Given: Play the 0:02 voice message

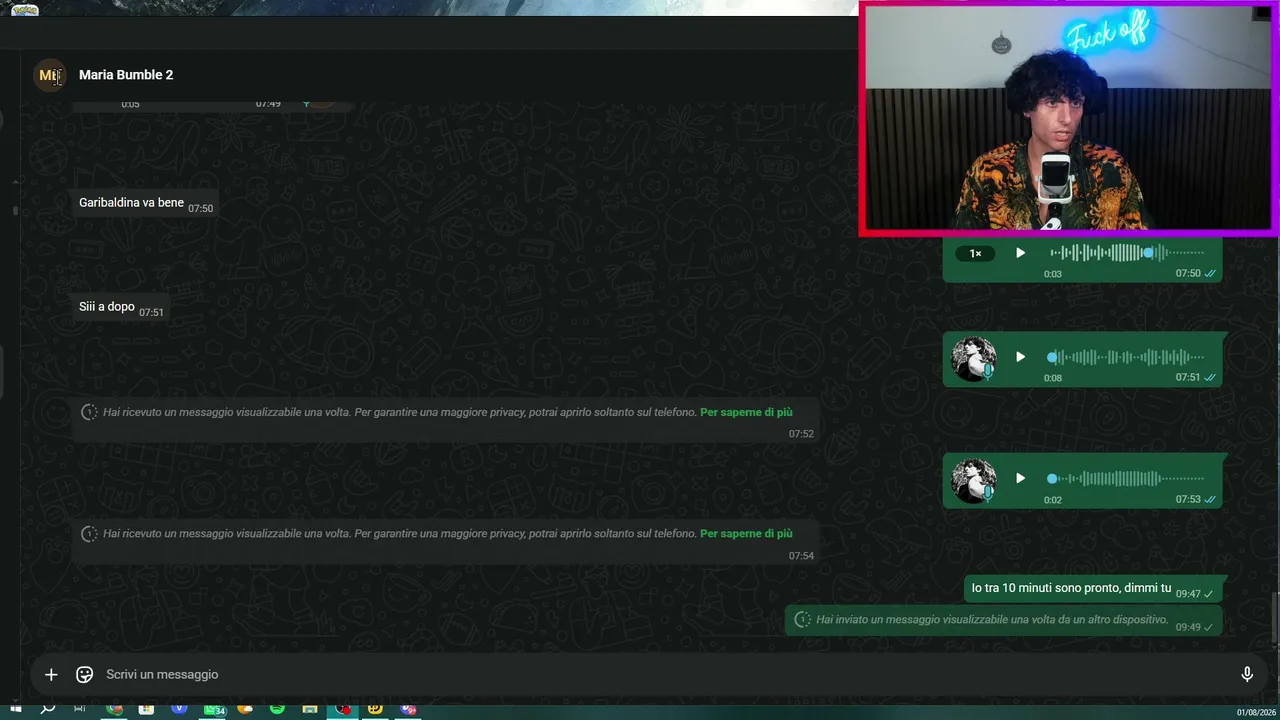Looking at the screenshot, I should tap(1020, 479).
